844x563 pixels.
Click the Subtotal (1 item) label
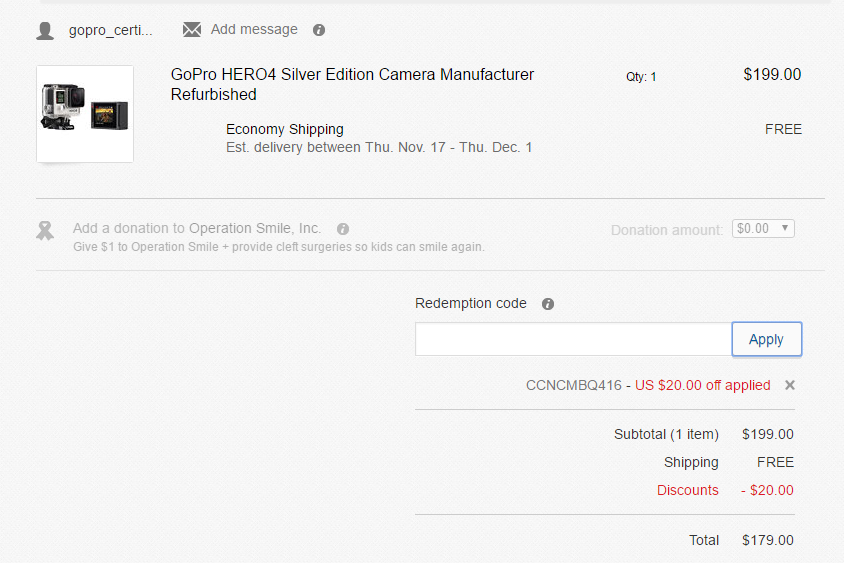coord(666,434)
